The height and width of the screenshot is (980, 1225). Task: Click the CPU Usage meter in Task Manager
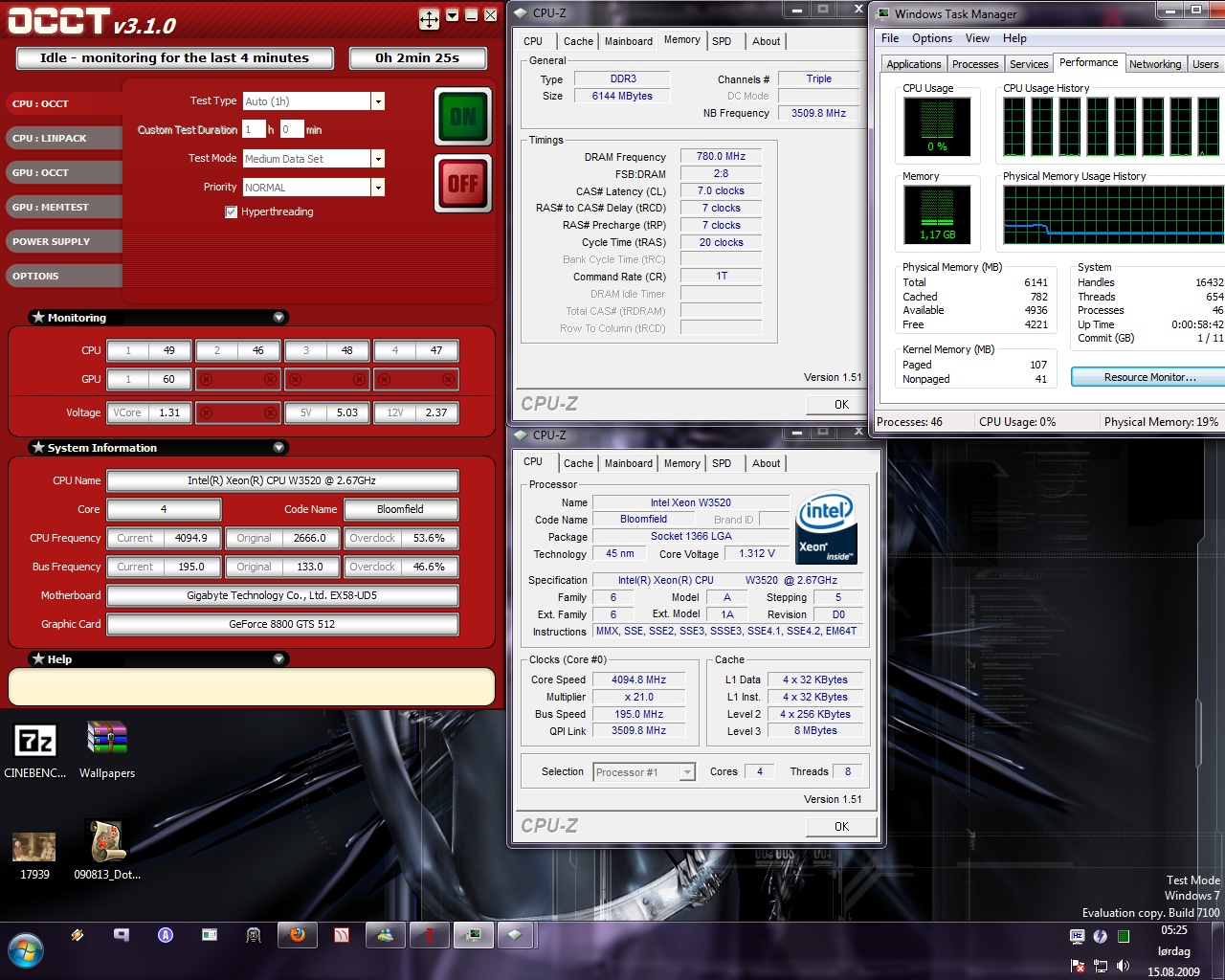937,126
